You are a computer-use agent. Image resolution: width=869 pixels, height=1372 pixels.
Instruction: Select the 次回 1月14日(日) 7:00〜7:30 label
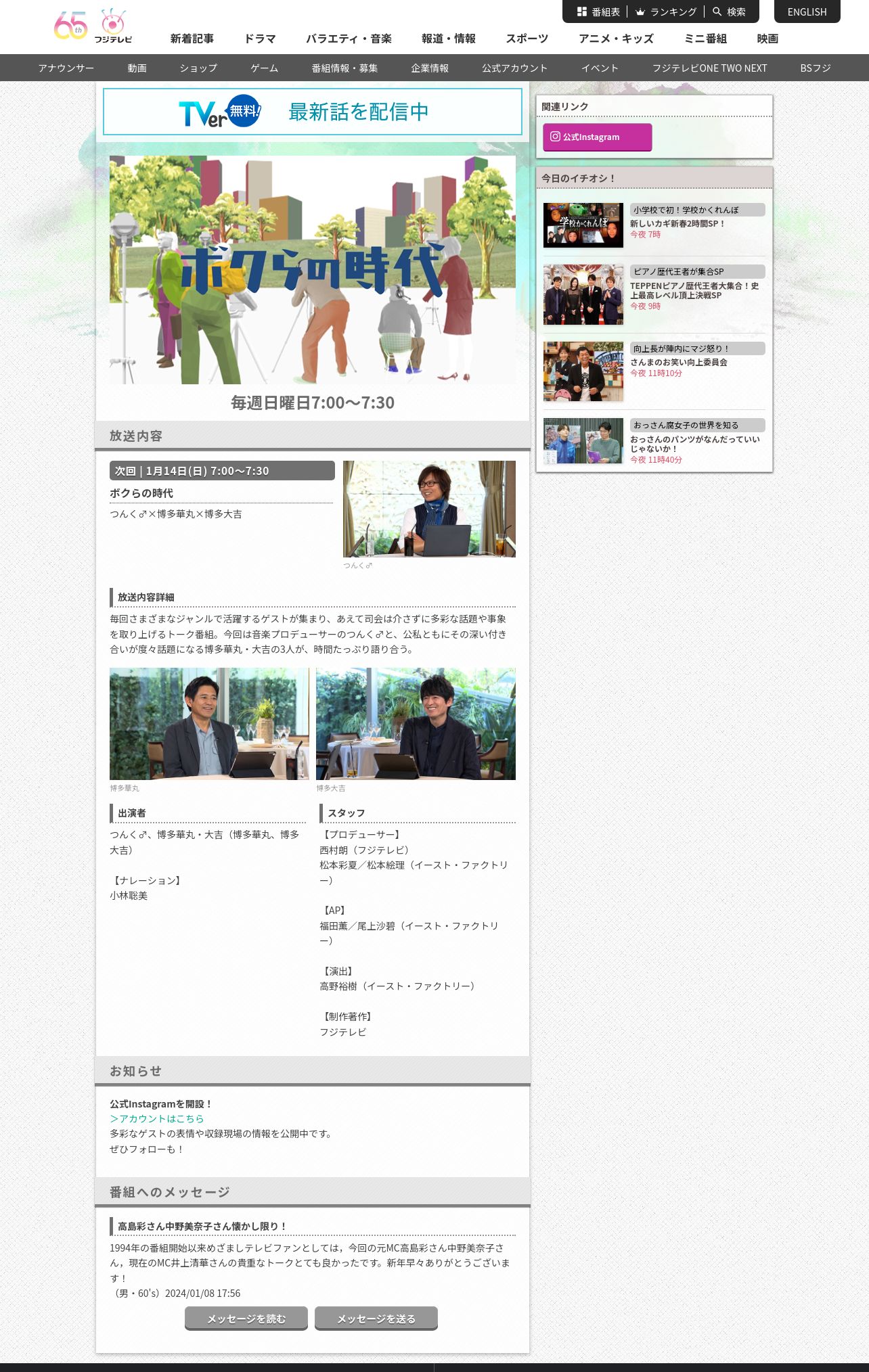222,471
